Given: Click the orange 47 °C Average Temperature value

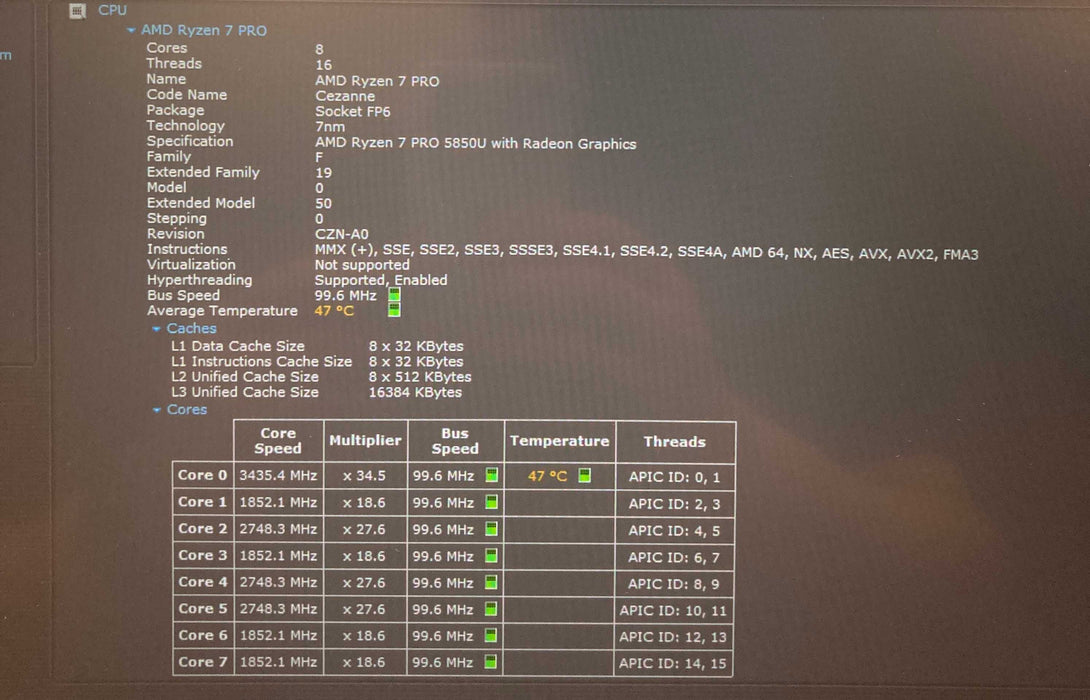Looking at the screenshot, I should tap(334, 311).
